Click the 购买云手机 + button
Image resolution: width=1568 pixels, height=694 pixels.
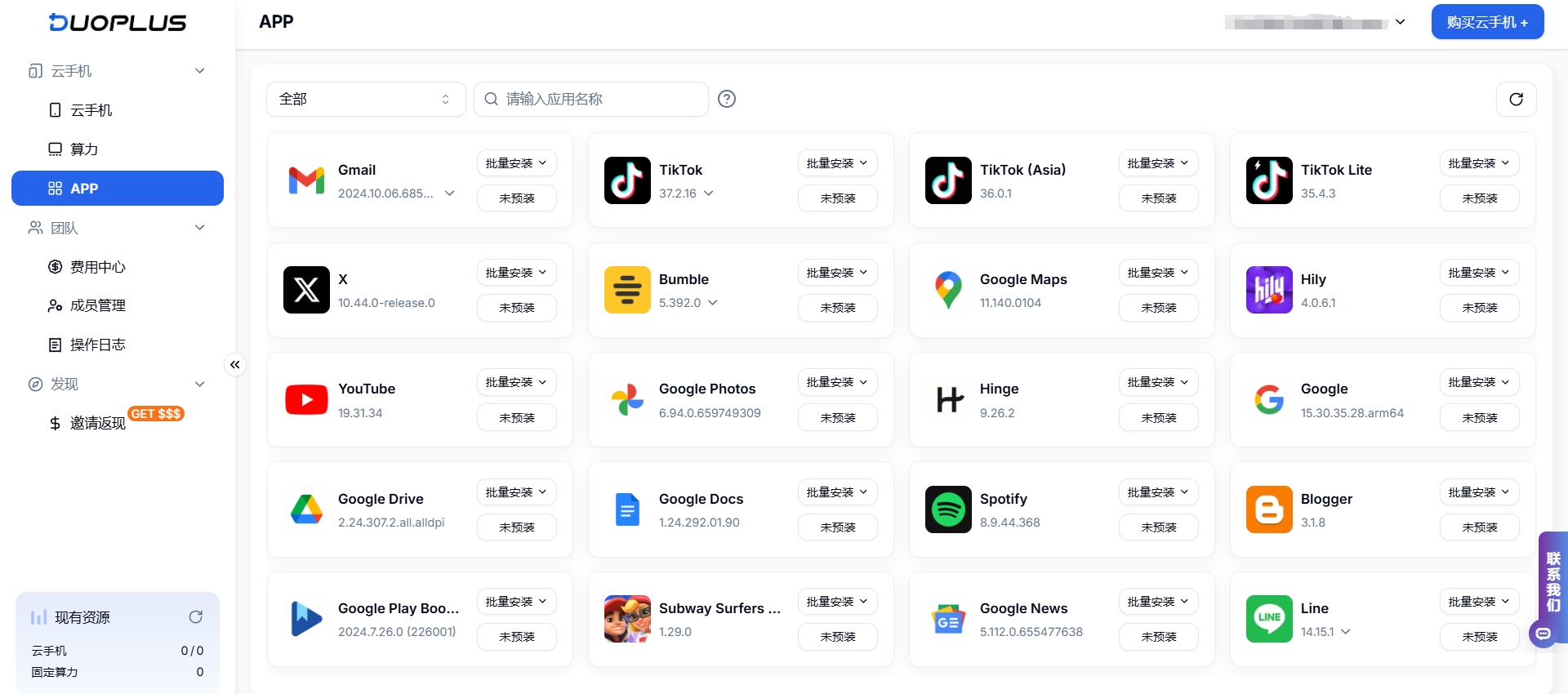(x=1487, y=22)
